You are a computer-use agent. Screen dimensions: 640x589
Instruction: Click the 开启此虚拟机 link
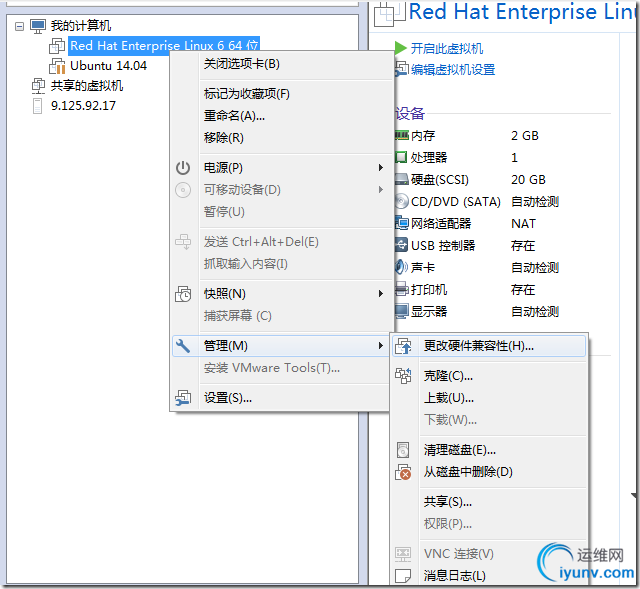(x=447, y=49)
